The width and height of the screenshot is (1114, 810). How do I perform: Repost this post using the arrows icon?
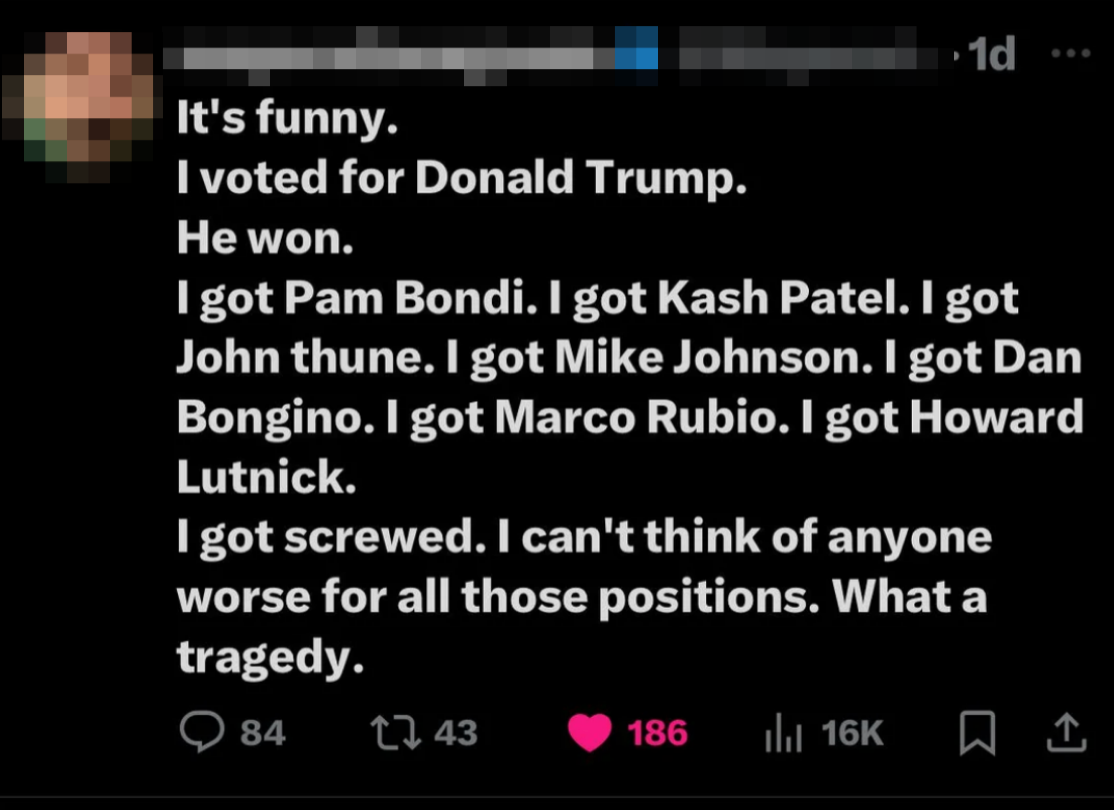pos(392,733)
